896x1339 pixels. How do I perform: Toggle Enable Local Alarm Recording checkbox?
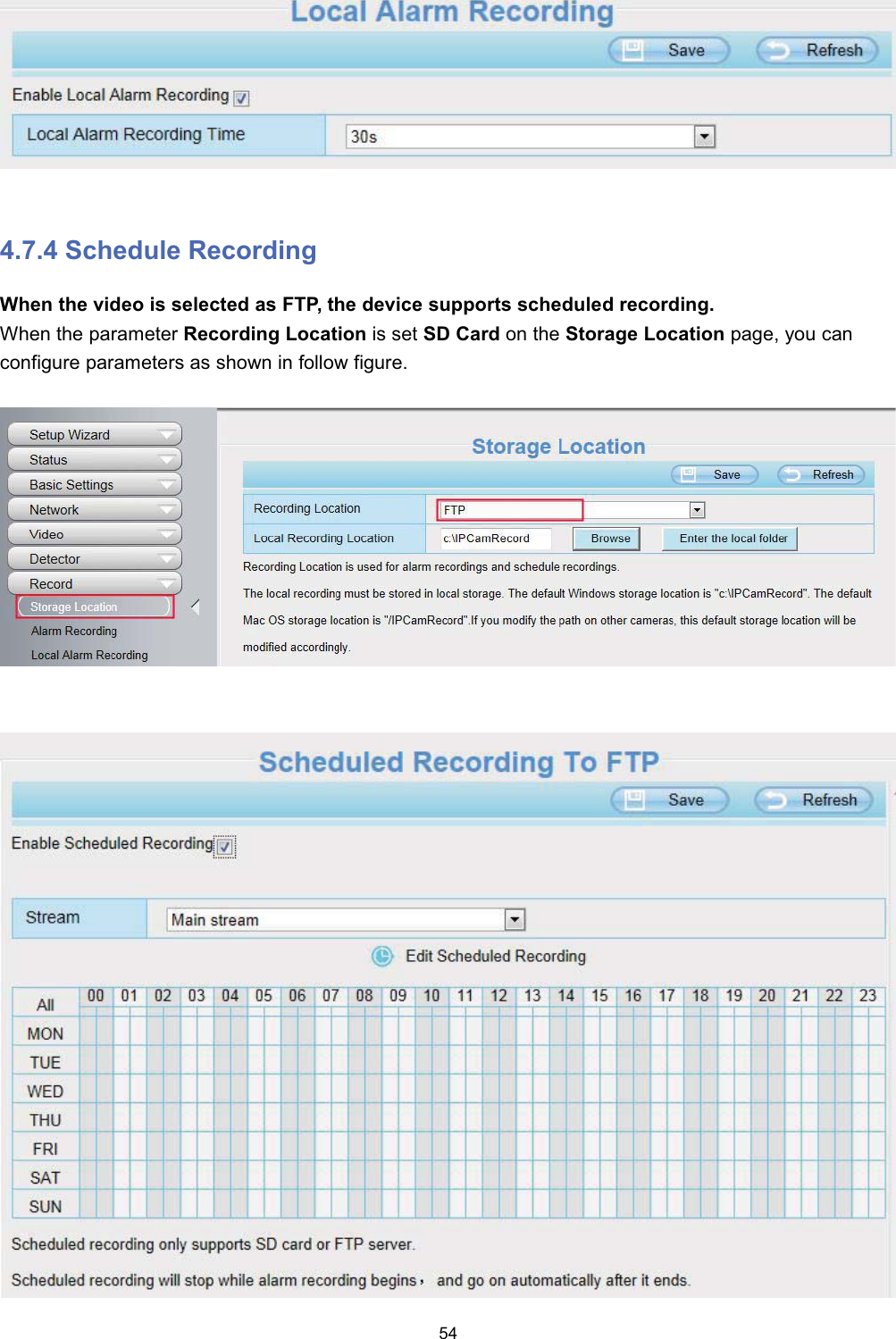click(241, 98)
